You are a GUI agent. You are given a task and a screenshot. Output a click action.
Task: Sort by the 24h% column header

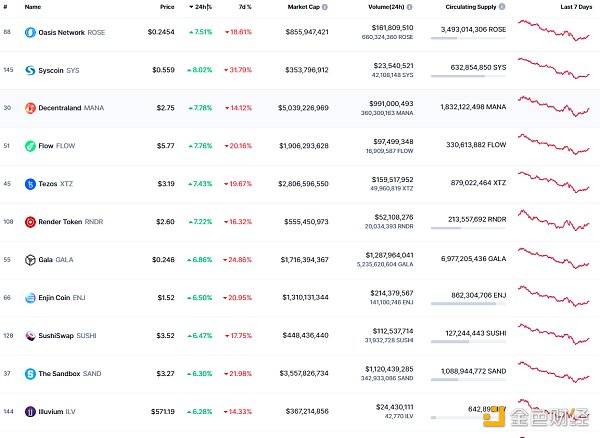[202, 6]
